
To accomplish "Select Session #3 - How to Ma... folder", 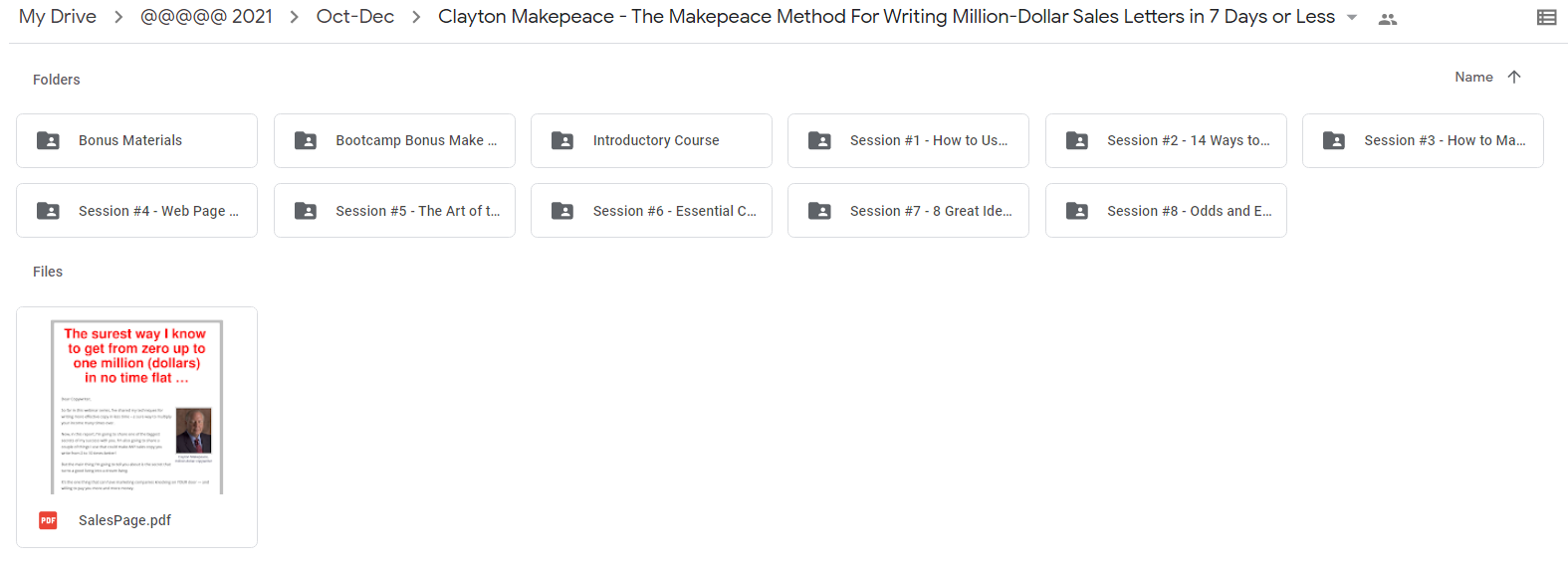I will 1423,140.
